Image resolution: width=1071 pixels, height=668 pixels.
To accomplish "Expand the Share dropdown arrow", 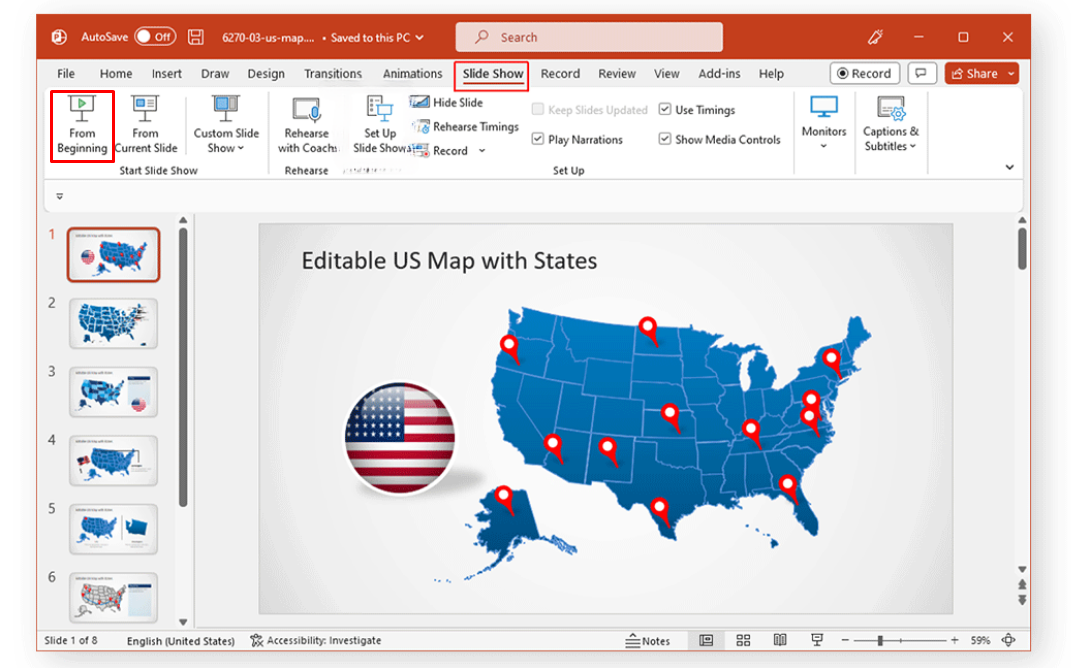I will tap(1012, 73).
